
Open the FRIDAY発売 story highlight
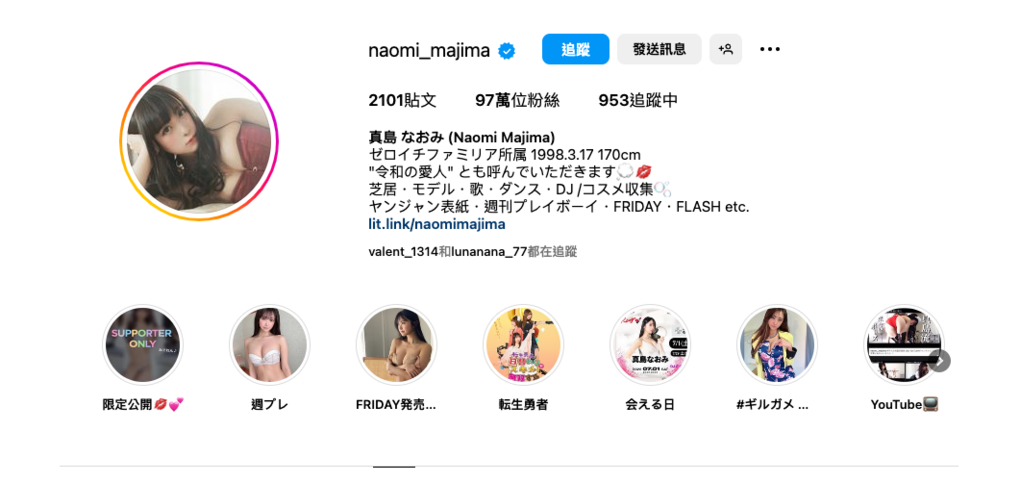[x=396, y=345]
